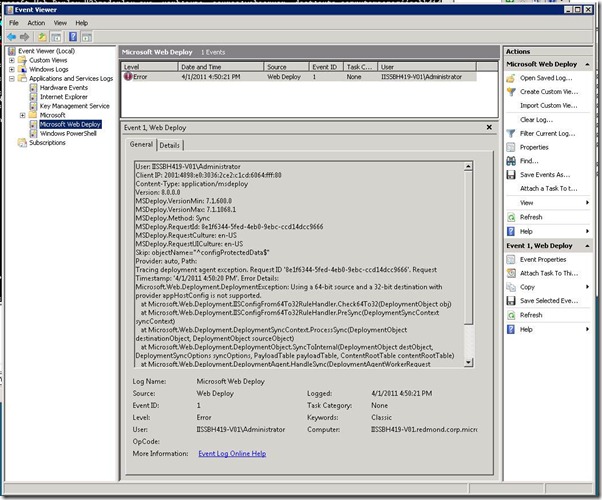The width and height of the screenshot is (602, 500).
Task: Click the red Error icon in event row
Action: click(128, 76)
